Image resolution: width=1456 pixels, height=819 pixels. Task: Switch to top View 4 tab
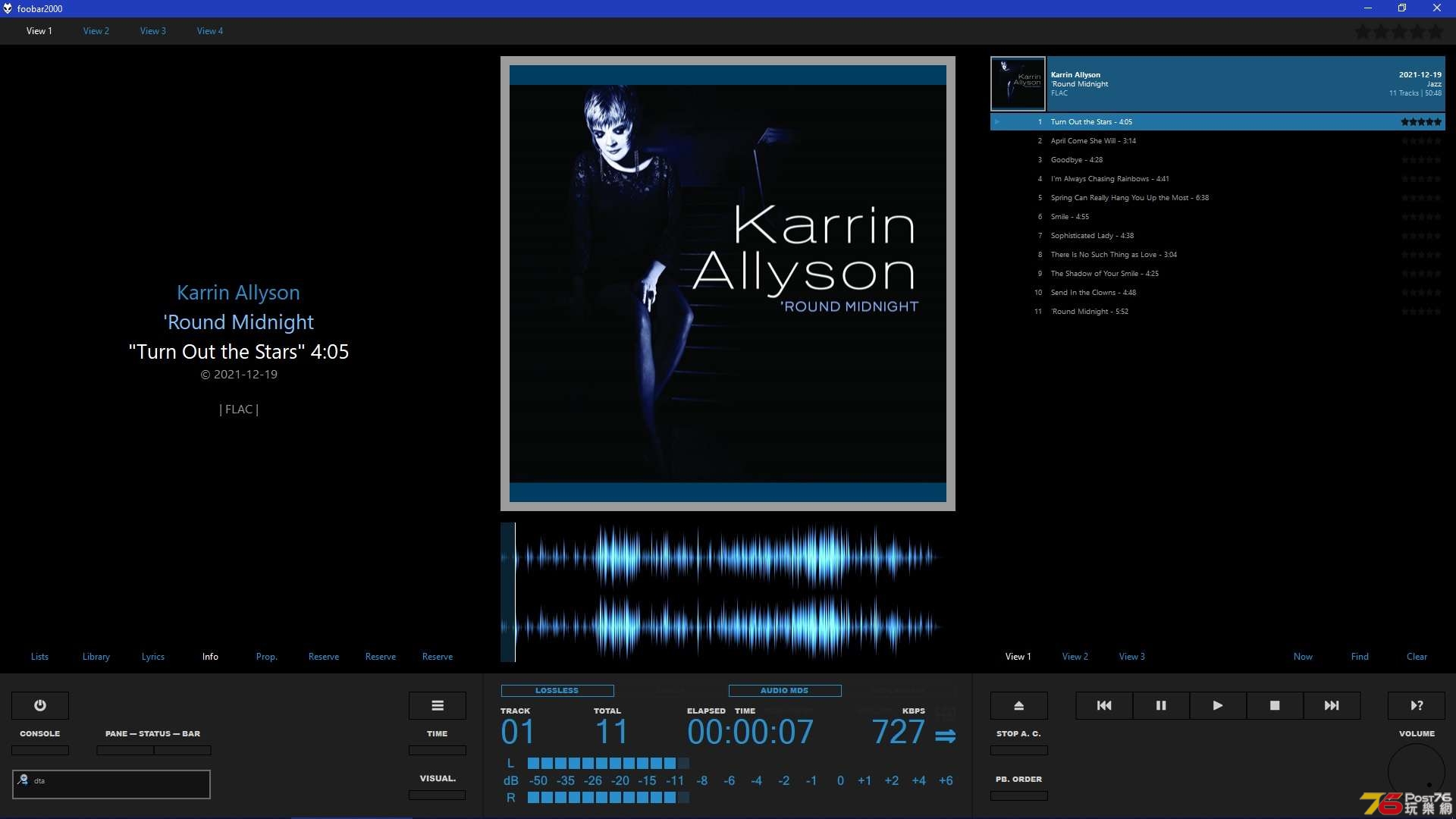tap(210, 31)
